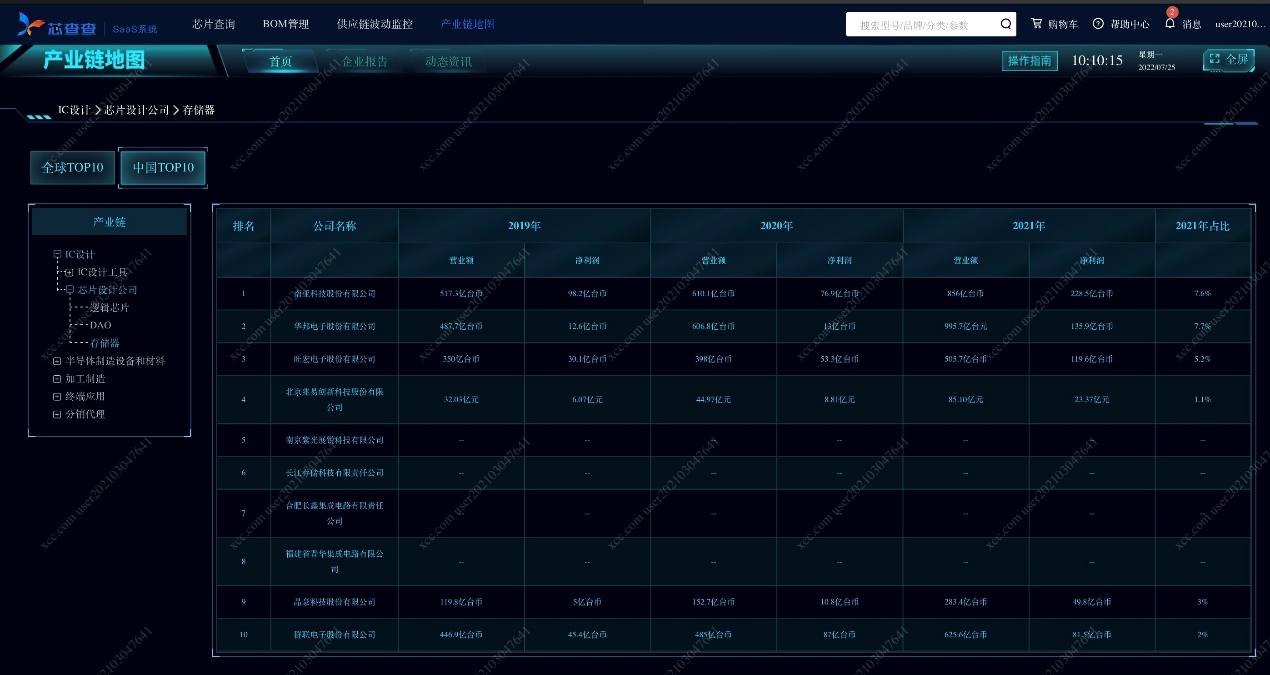
Task: Click the 85.10亿元 revenue cell
Action: tap(966, 400)
